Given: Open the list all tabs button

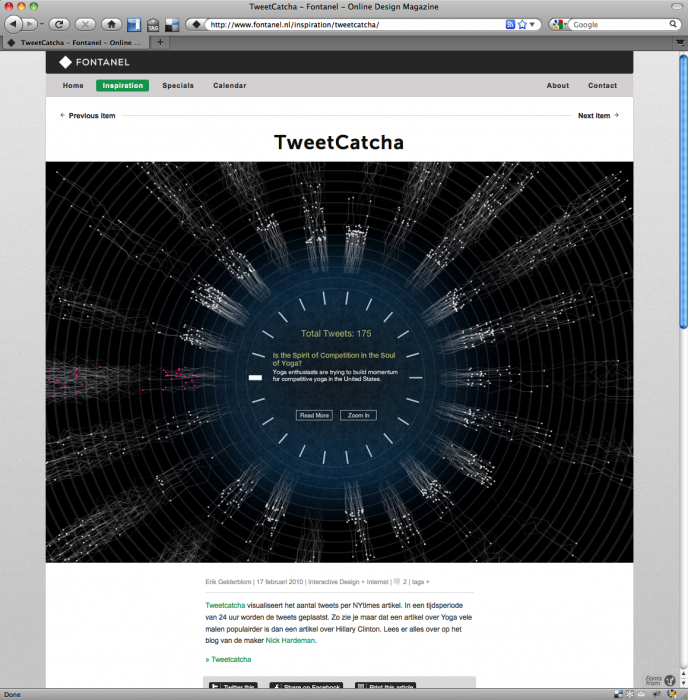Looking at the screenshot, I should click(680, 43).
